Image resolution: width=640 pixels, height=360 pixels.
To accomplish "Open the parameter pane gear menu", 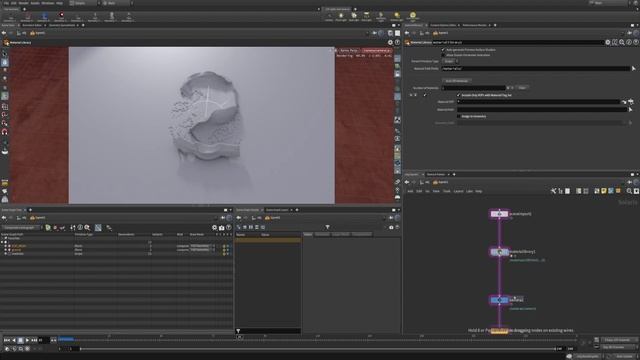I will click(x=608, y=42).
